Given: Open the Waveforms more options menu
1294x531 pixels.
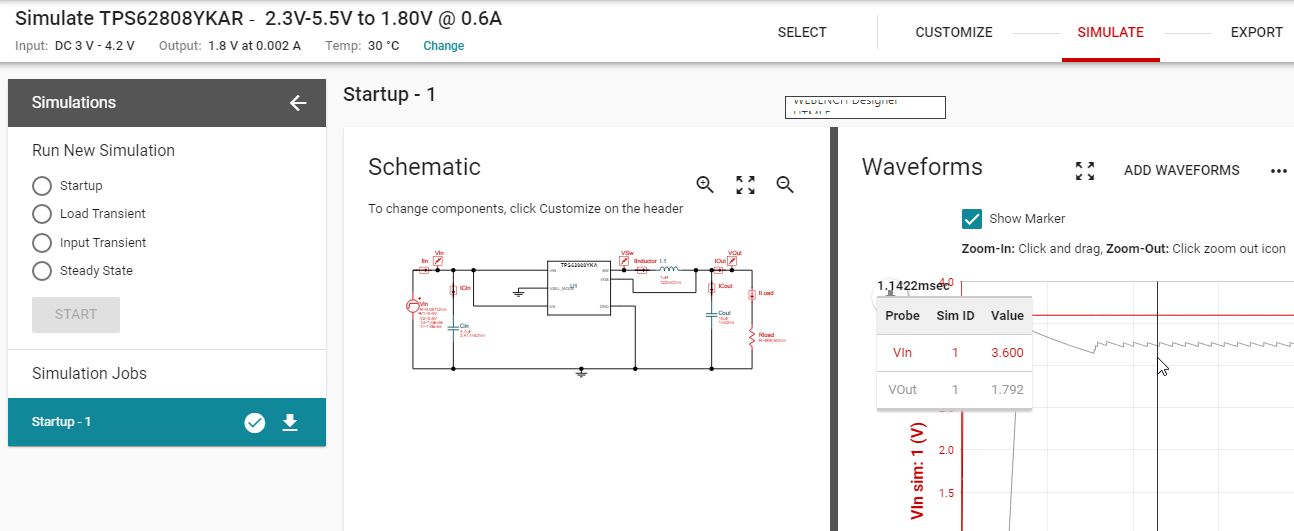Looking at the screenshot, I should point(1278,171).
